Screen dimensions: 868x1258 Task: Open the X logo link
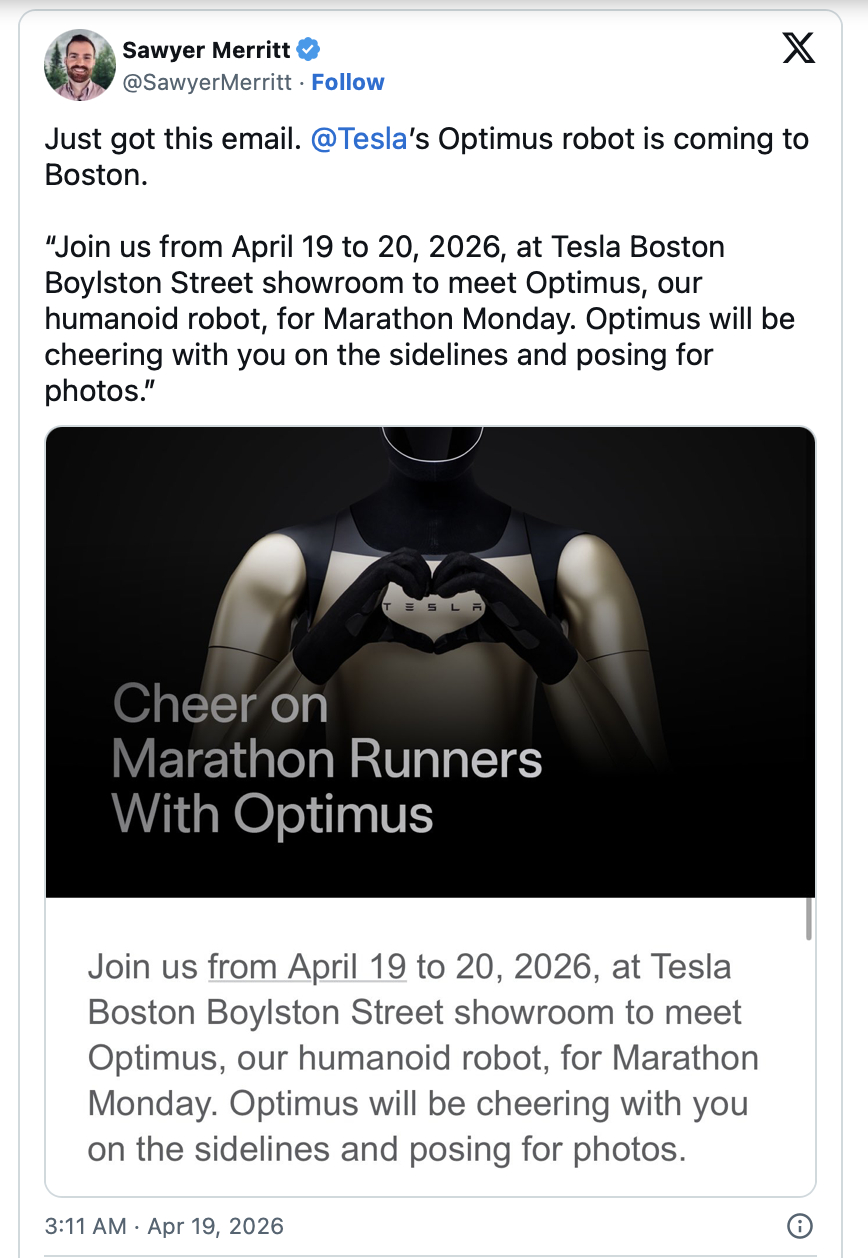pos(798,47)
